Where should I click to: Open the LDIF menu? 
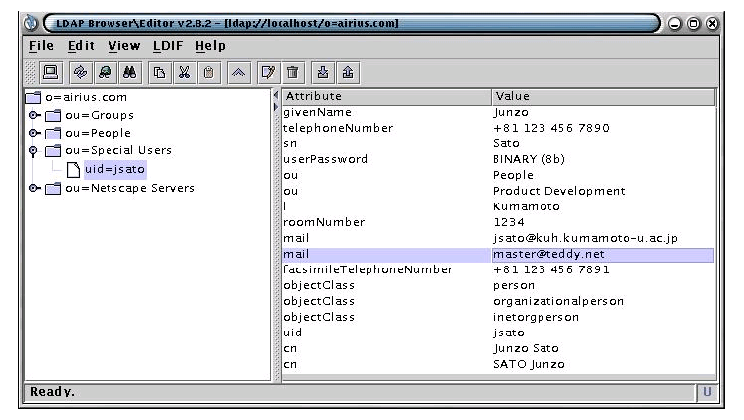(x=168, y=46)
